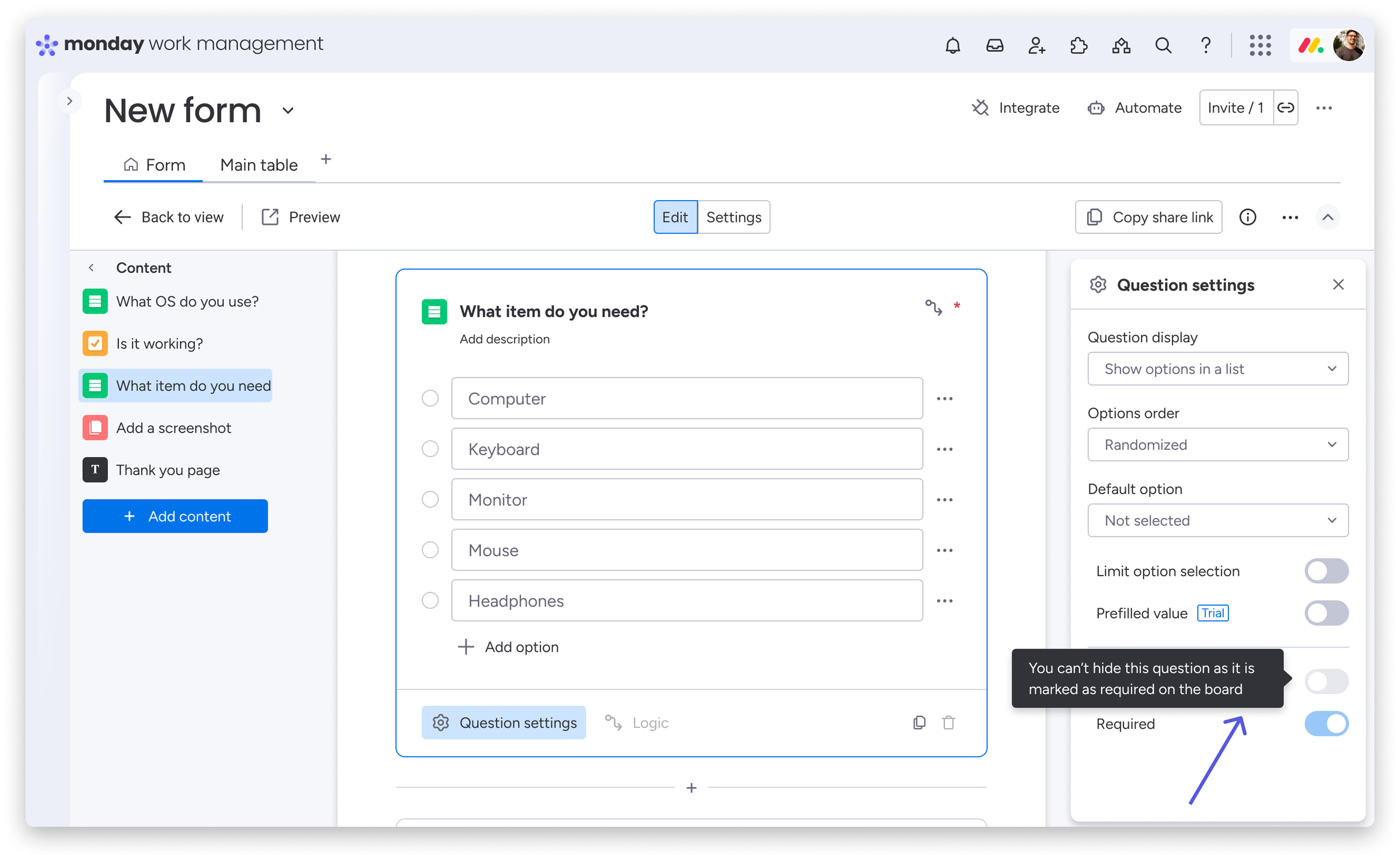Click the invite members person icon
This screenshot has width=1400, height=855.
click(1037, 45)
